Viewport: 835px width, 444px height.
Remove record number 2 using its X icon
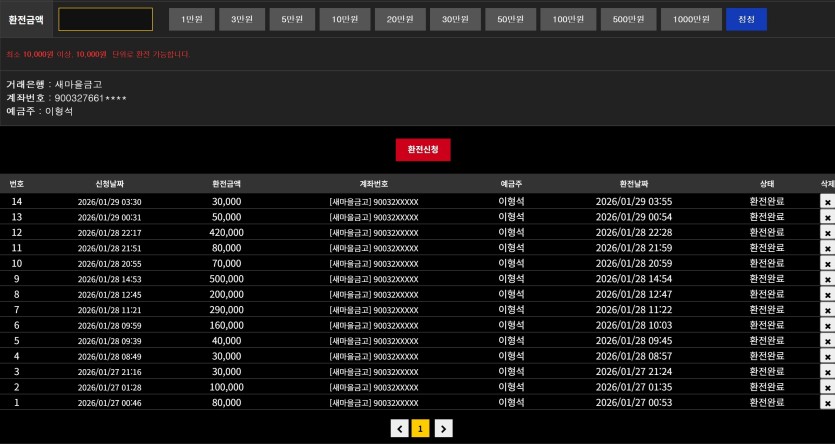[x=827, y=387]
